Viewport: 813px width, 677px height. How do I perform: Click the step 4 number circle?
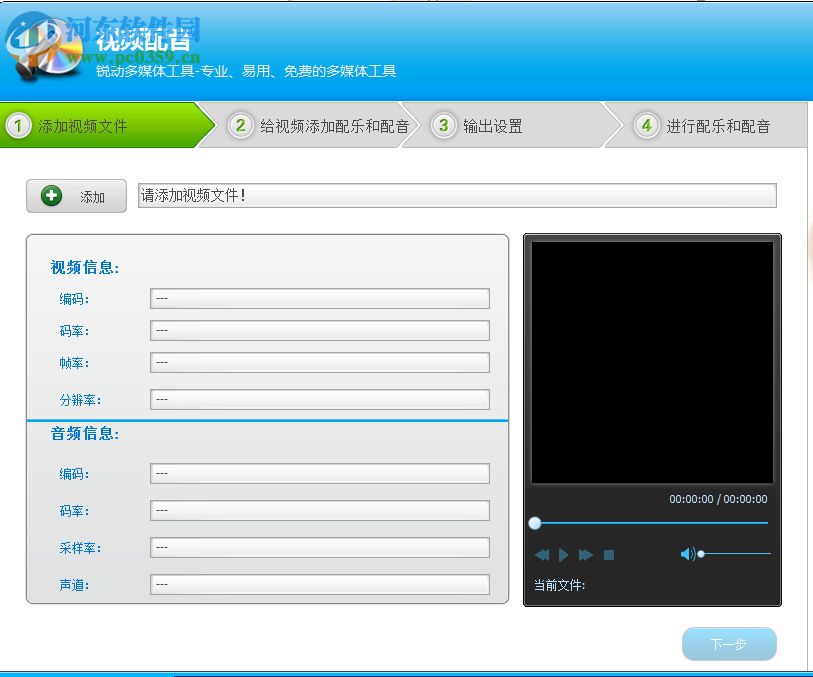[647, 125]
